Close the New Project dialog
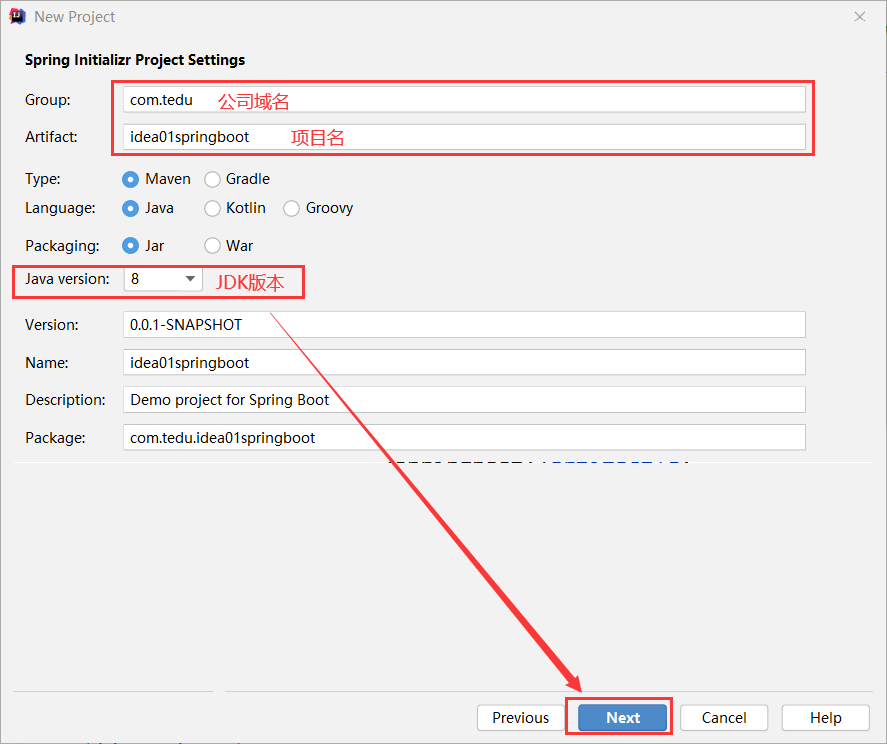Screen dimensions: 887x744 [859, 17]
